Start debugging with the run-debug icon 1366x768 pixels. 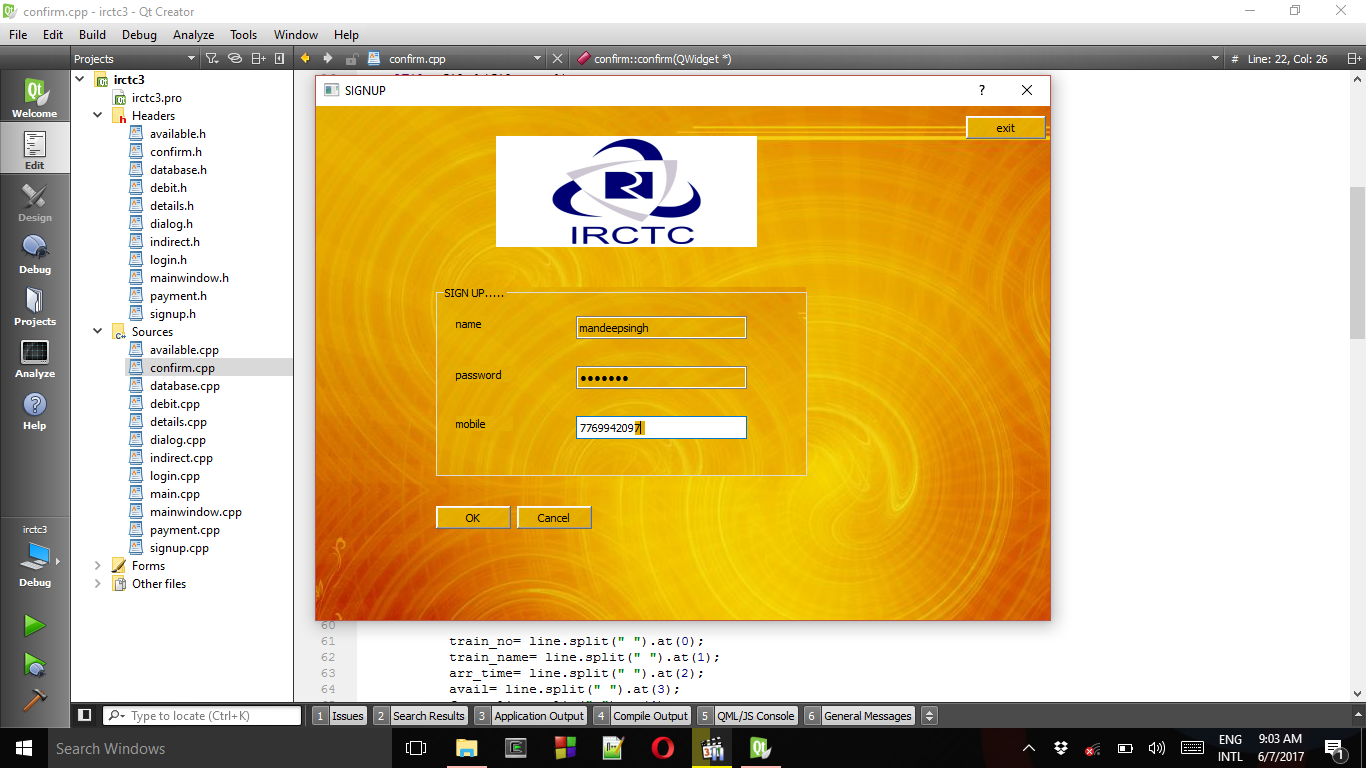(x=35, y=664)
